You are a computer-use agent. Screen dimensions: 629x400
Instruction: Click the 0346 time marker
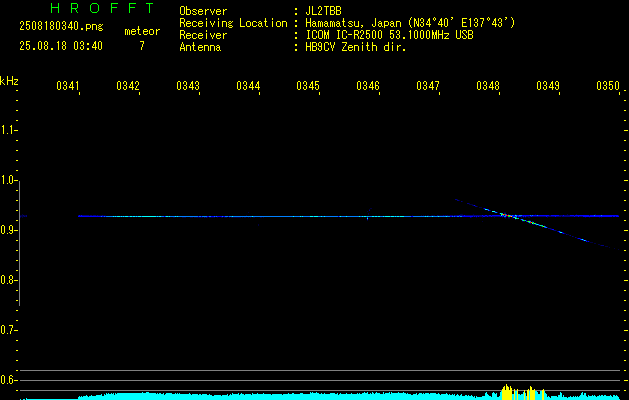click(x=367, y=86)
